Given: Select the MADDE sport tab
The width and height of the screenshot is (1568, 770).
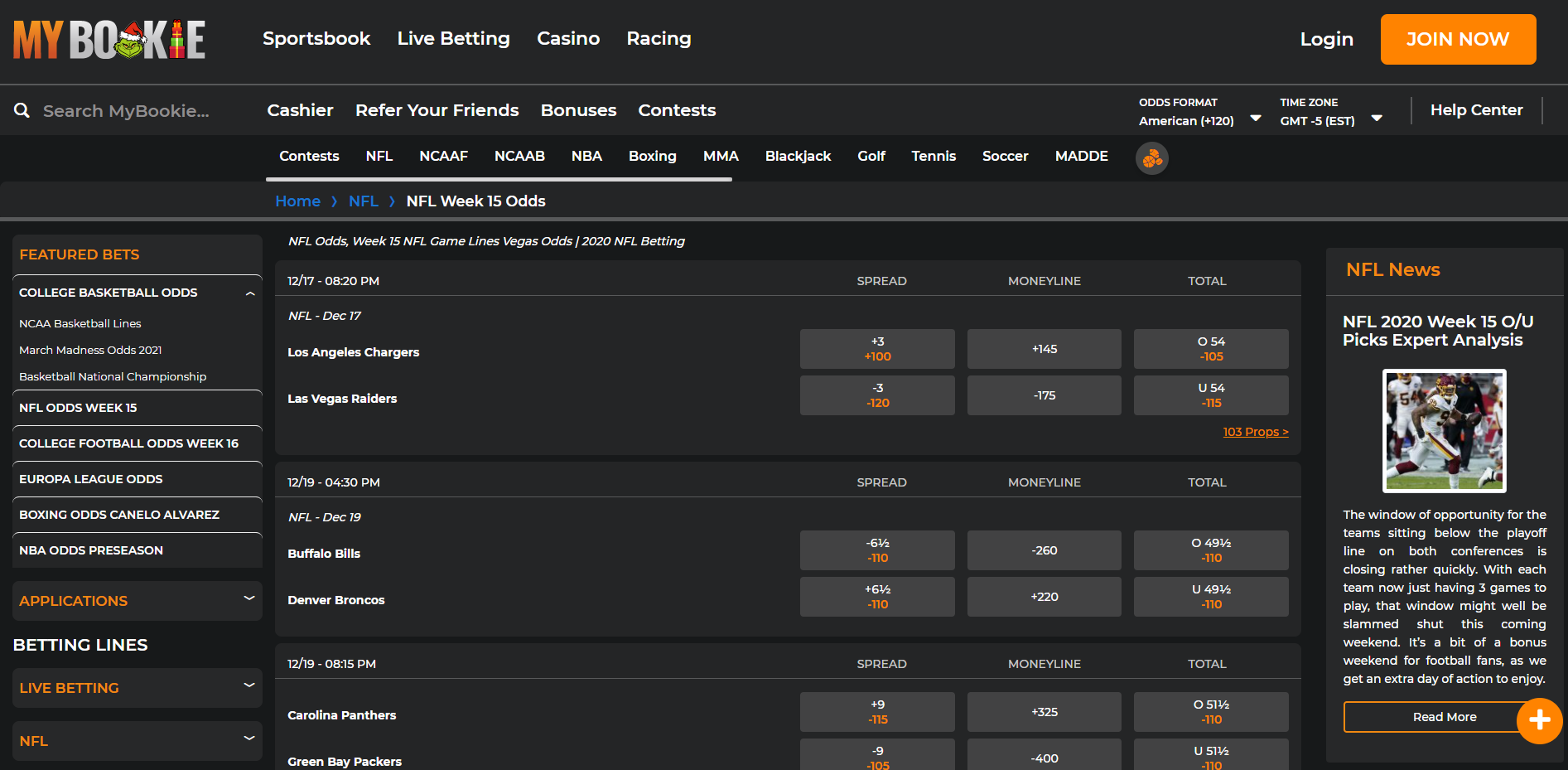Looking at the screenshot, I should coord(1081,156).
